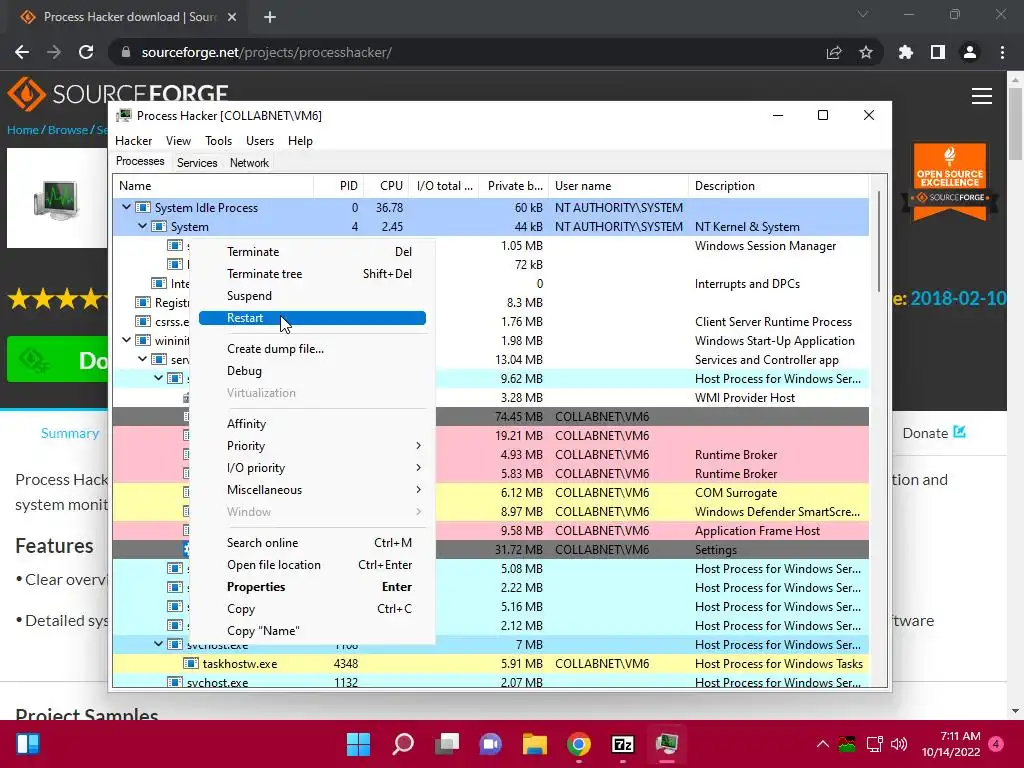Screen dimensions: 1024x768
Task: Click the SourceForge logo
Action: tap(118, 93)
